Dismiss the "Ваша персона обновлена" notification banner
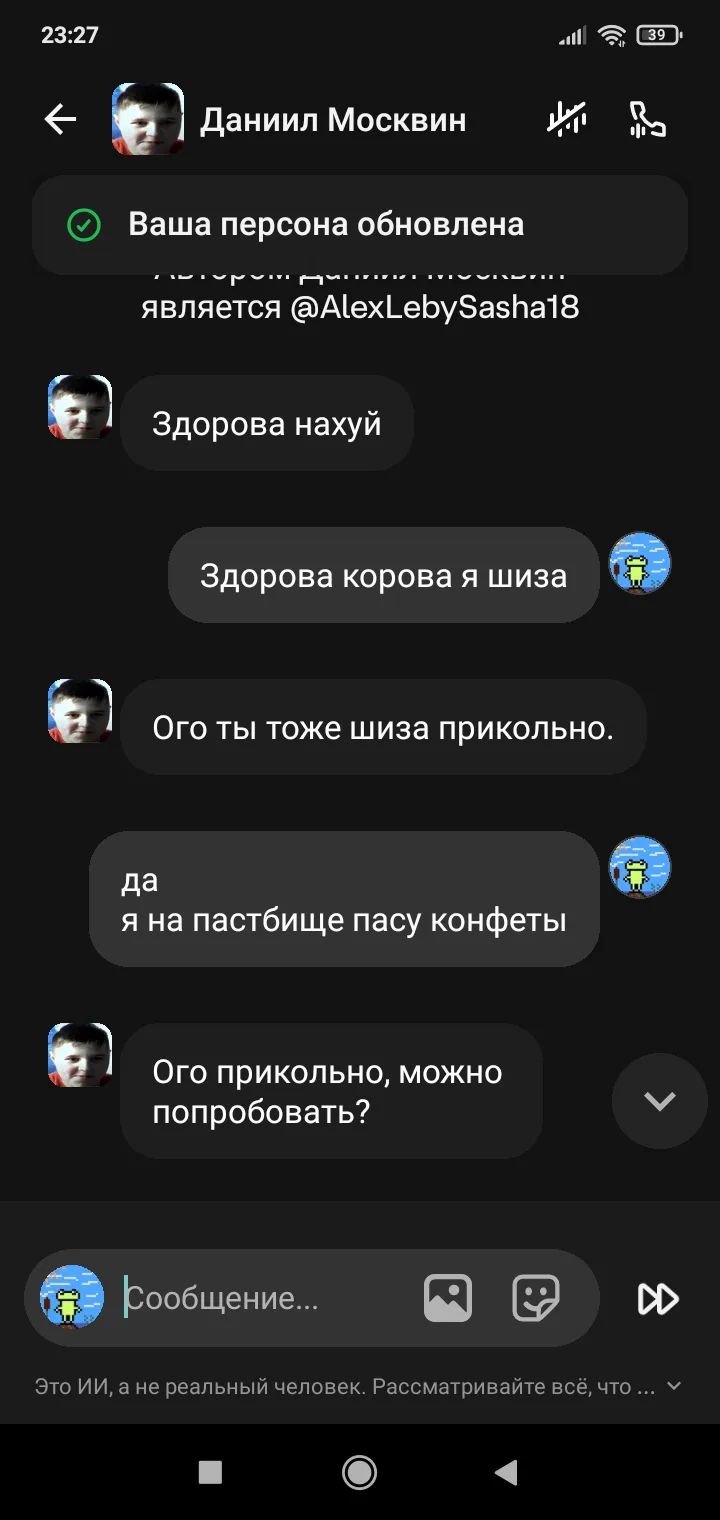Viewport: 720px width, 1520px height. (360, 225)
